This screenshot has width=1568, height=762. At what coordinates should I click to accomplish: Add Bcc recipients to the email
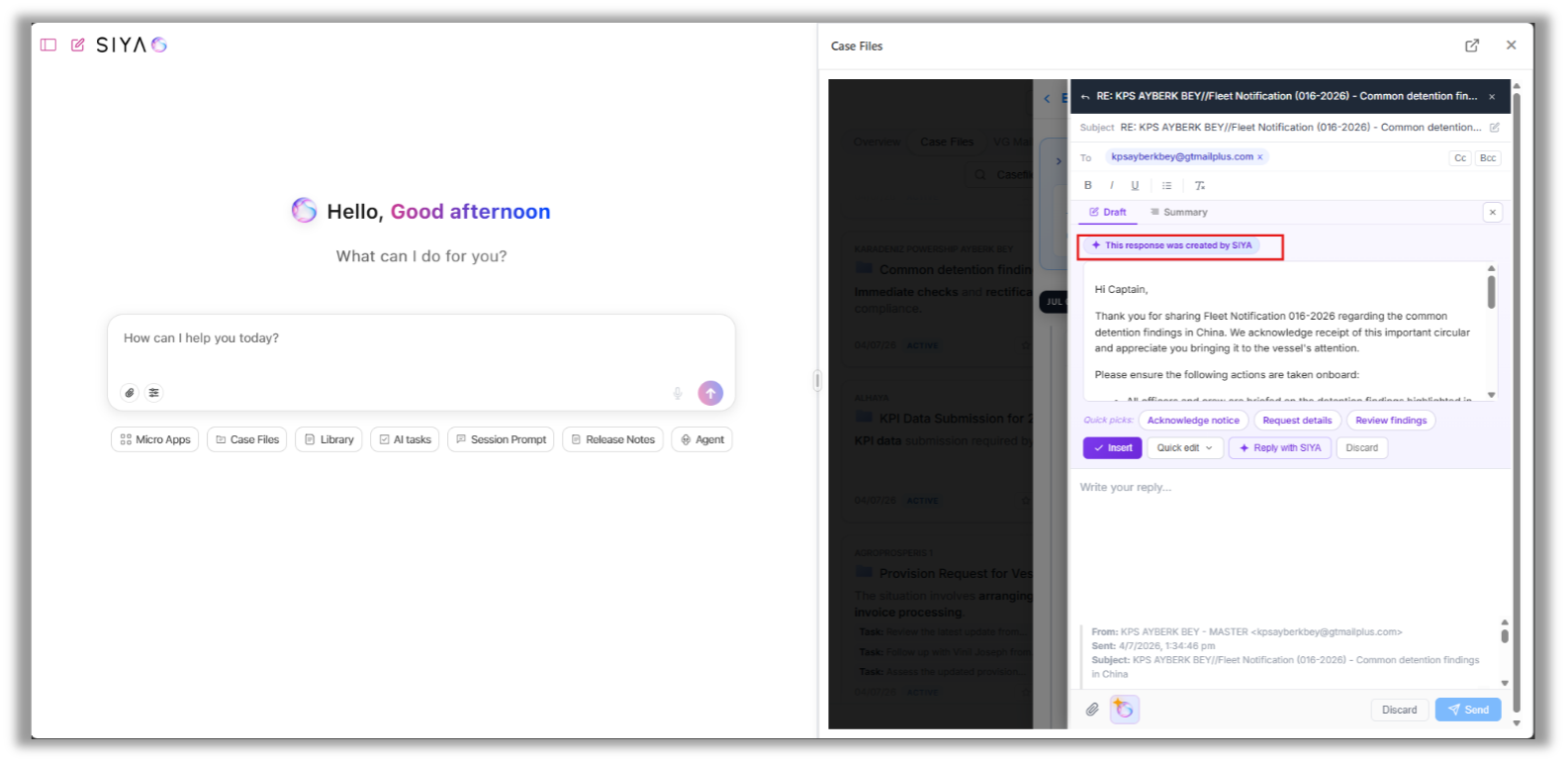coord(1488,158)
